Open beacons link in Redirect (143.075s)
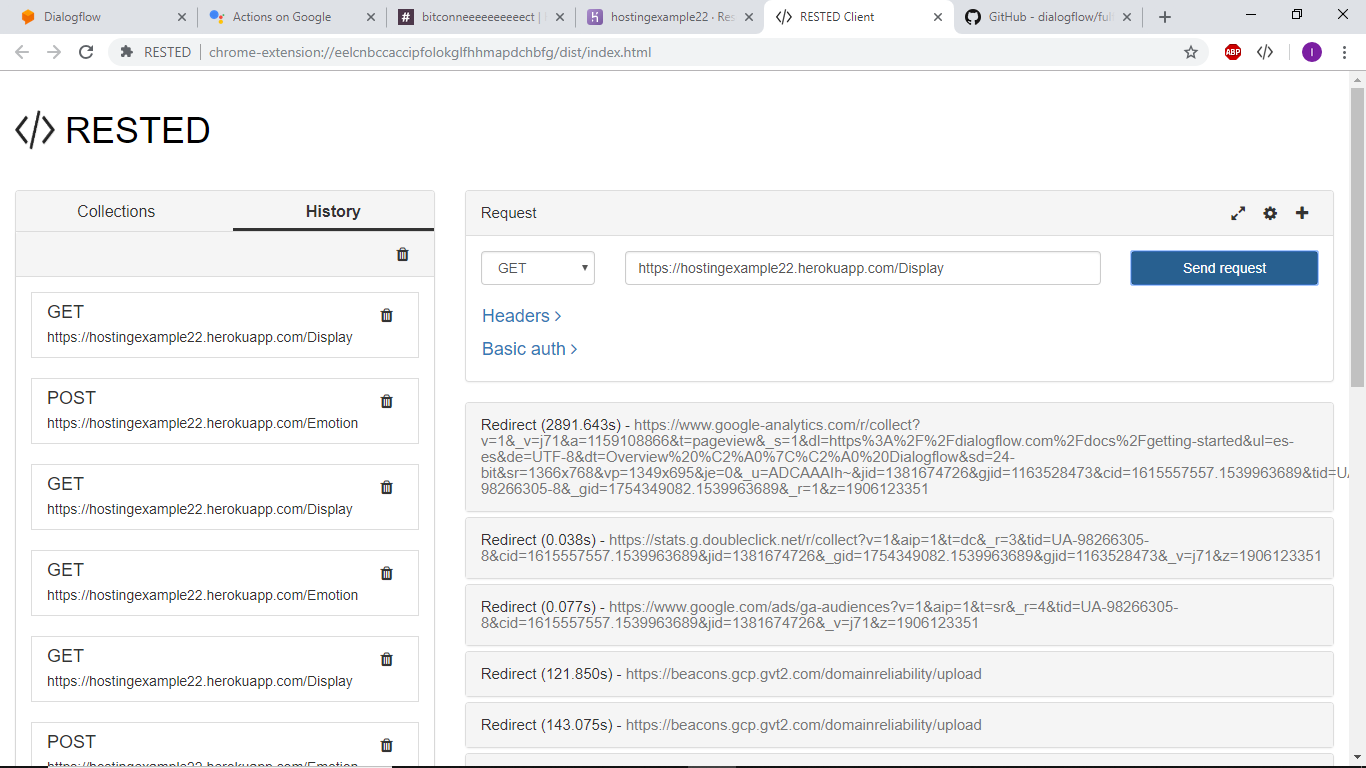The height and width of the screenshot is (768, 1366). (x=804, y=725)
